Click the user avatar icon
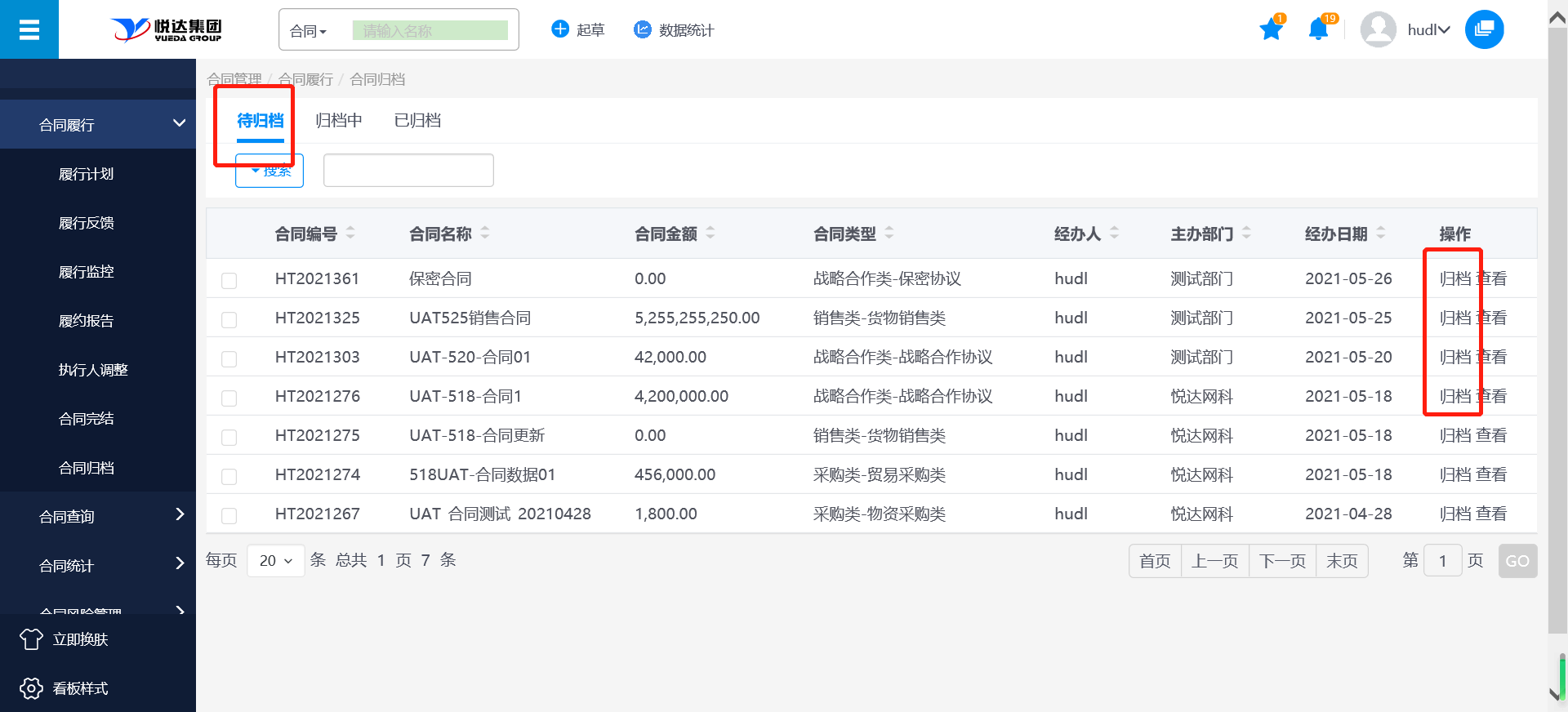Viewport: 1568px width, 712px height. (x=1378, y=30)
